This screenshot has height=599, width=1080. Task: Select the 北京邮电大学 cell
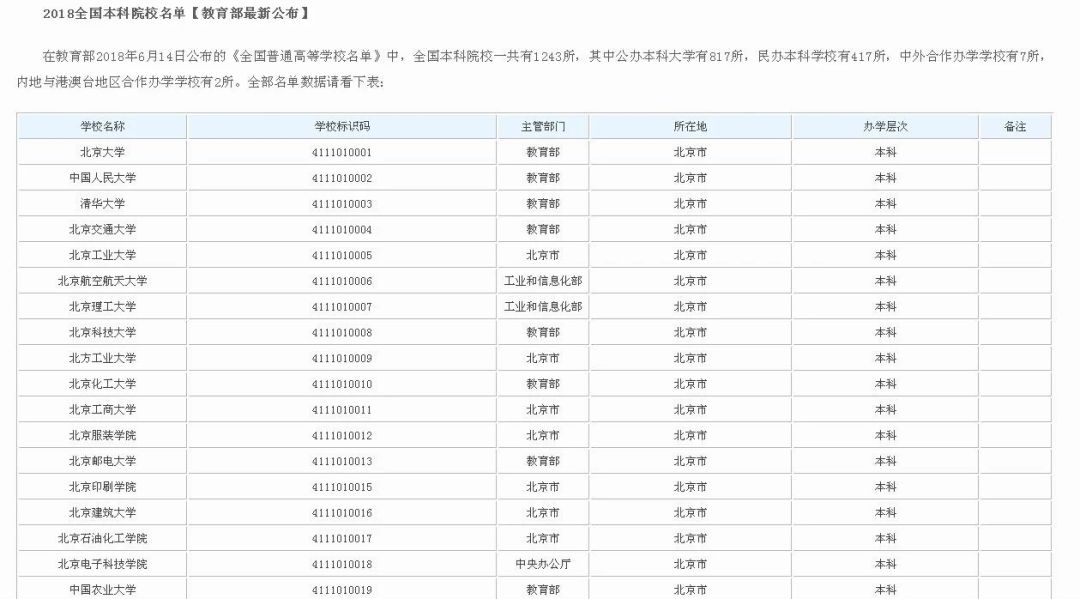[x=102, y=461]
